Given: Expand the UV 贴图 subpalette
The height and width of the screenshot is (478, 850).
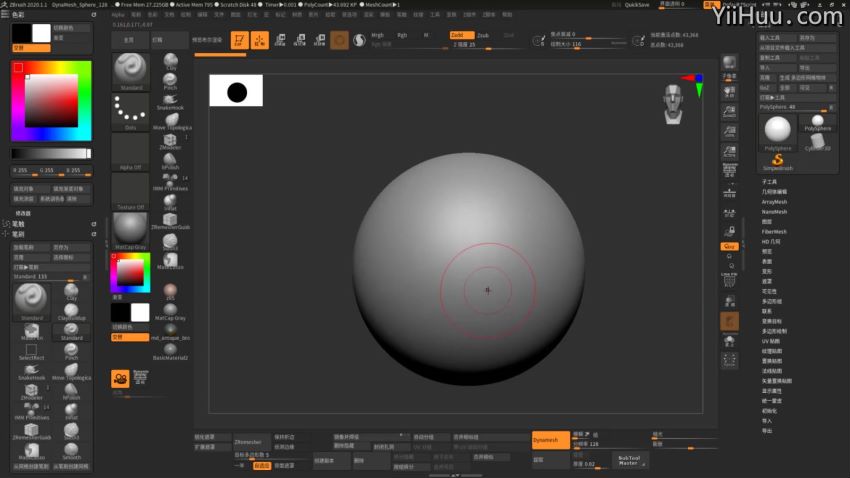Looking at the screenshot, I should click(x=771, y=341).
